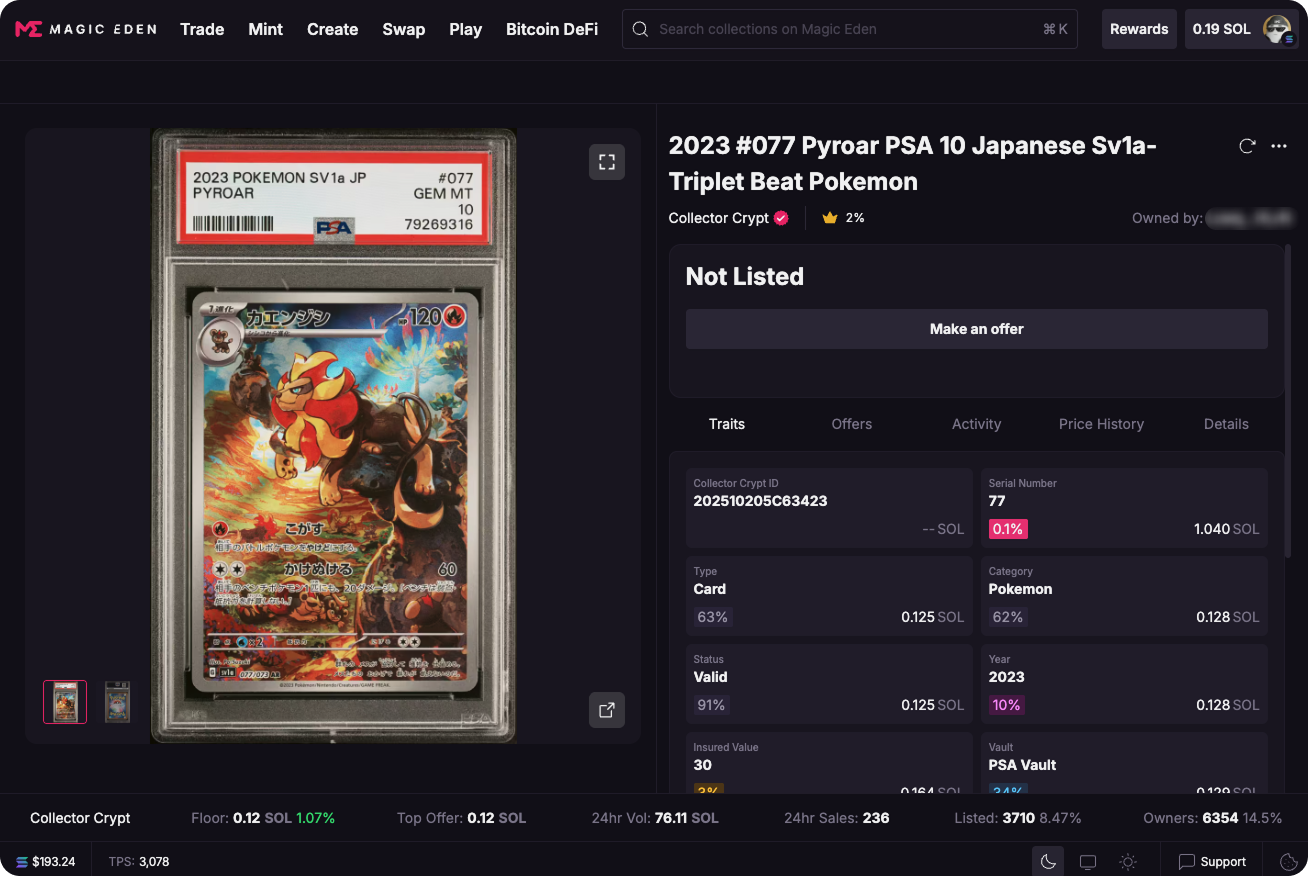The image size is (1308, 876).
Task: Click the main Pyroar card image
Action: point(334,435)
